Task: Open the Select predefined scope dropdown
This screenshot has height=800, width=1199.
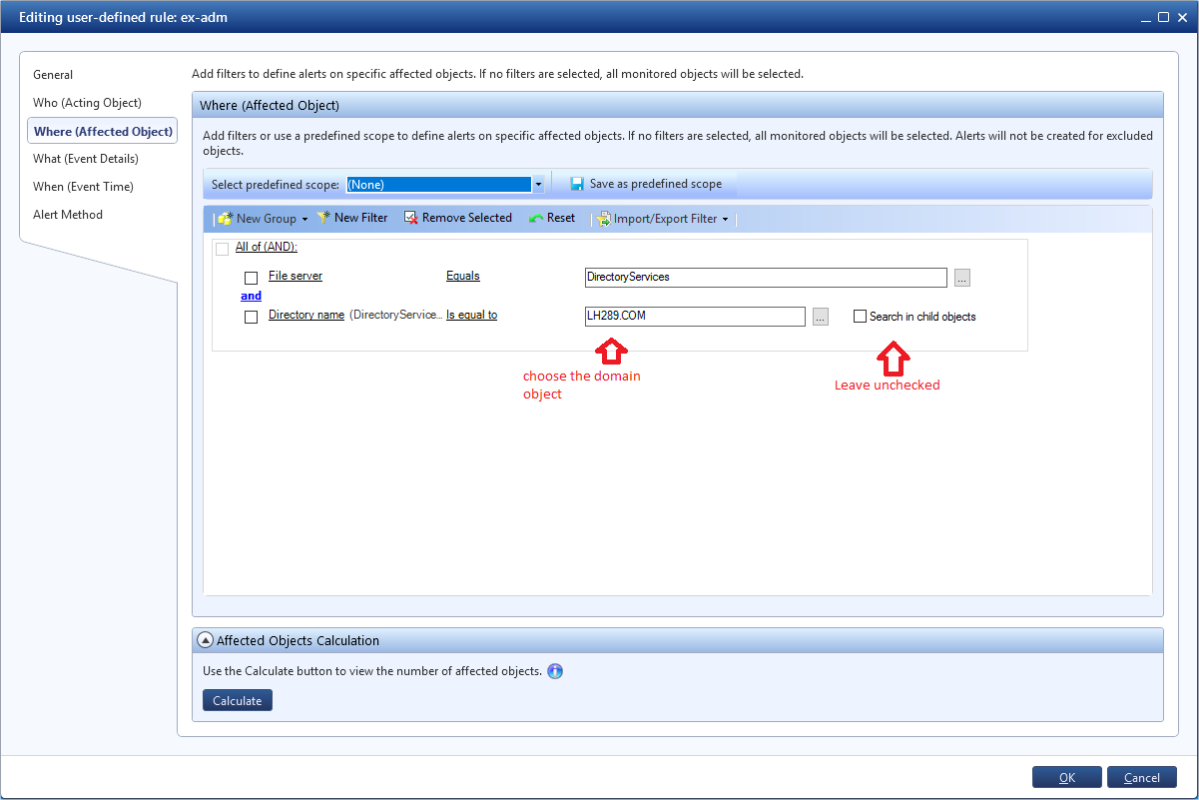Action: pos(538,184)
